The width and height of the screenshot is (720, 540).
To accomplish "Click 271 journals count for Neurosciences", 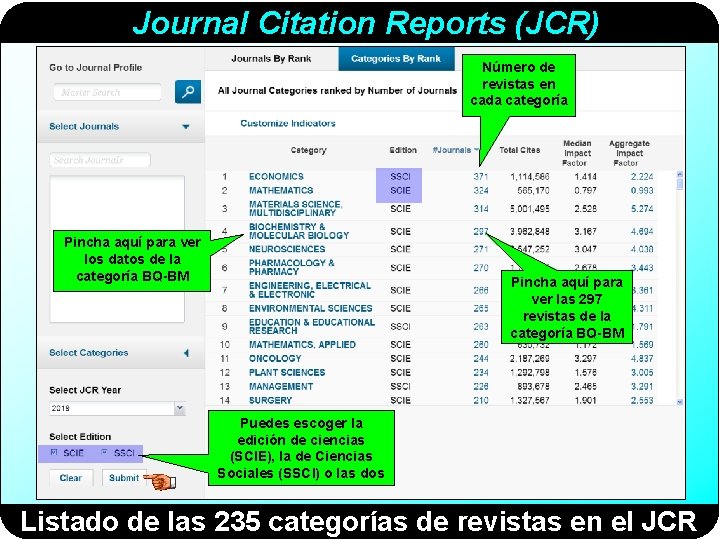I will click(x=481, y=249).
